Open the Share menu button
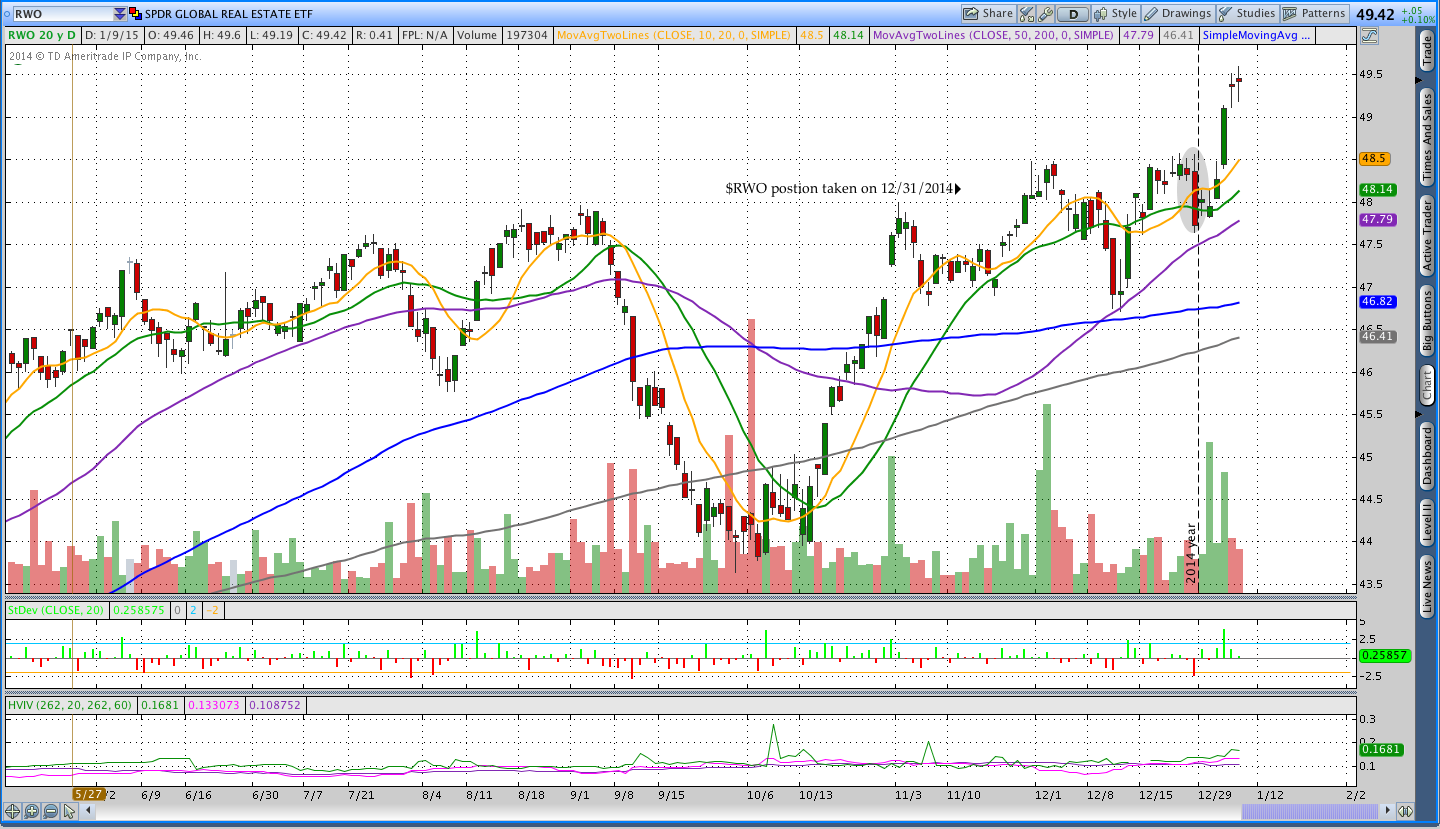Viewport: 1440px width, 829px height. coord(988,14)
